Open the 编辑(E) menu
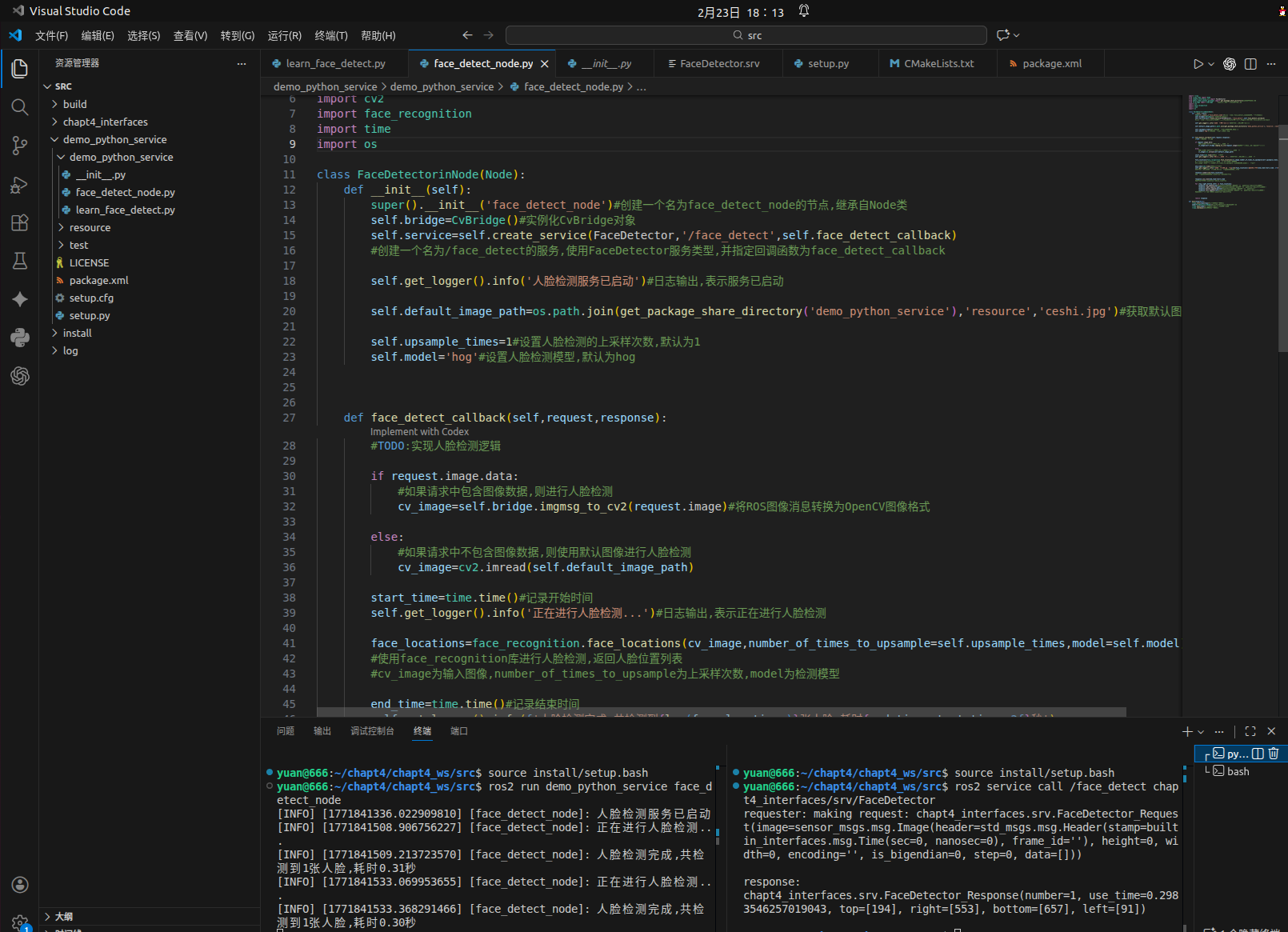1288x932 pixels. (98, 36)
